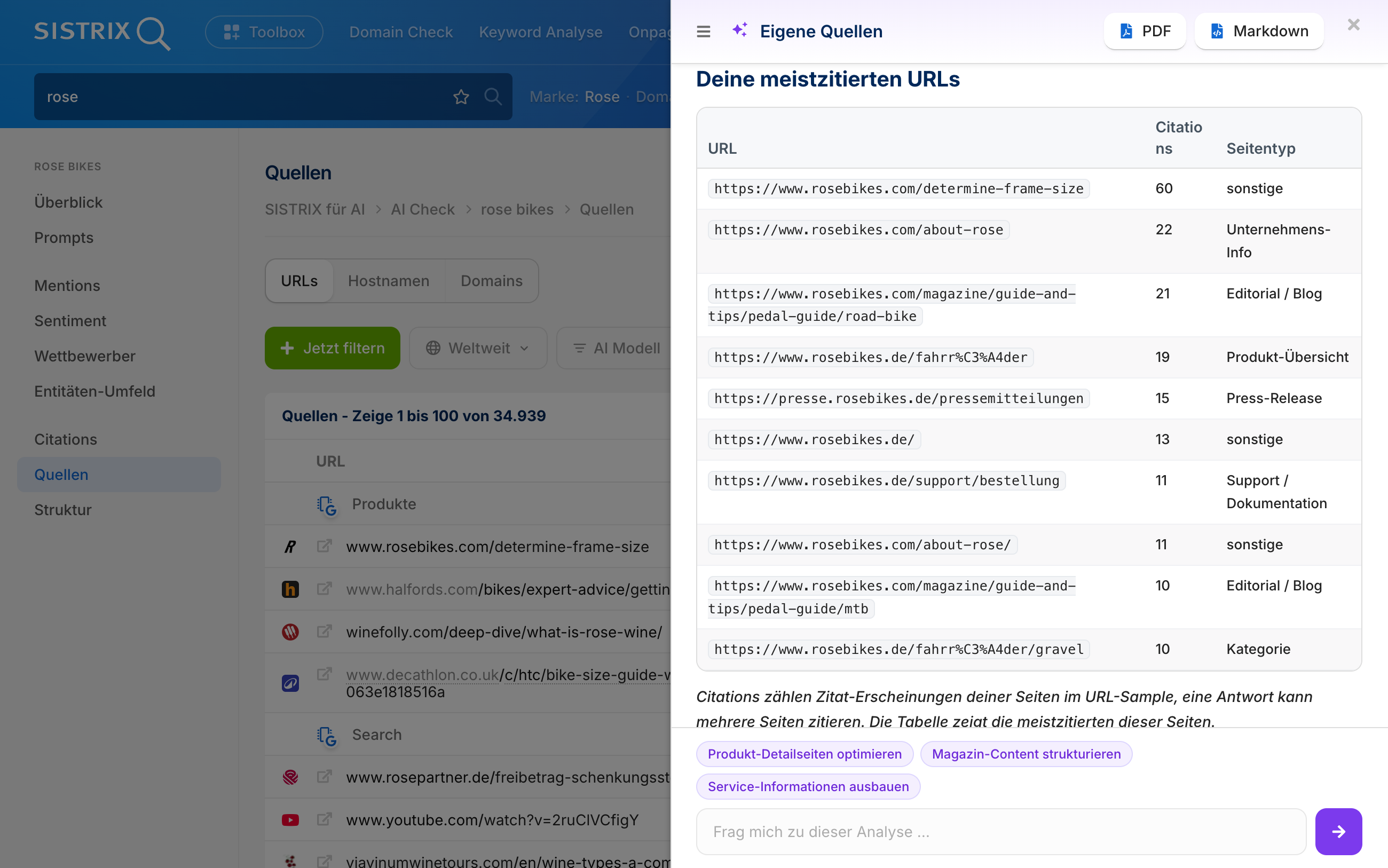Click the 'Marke: Rose' label beside the search bar
Screen dimensions: 1388x868
pyautogui.click(x=574, y=97)
